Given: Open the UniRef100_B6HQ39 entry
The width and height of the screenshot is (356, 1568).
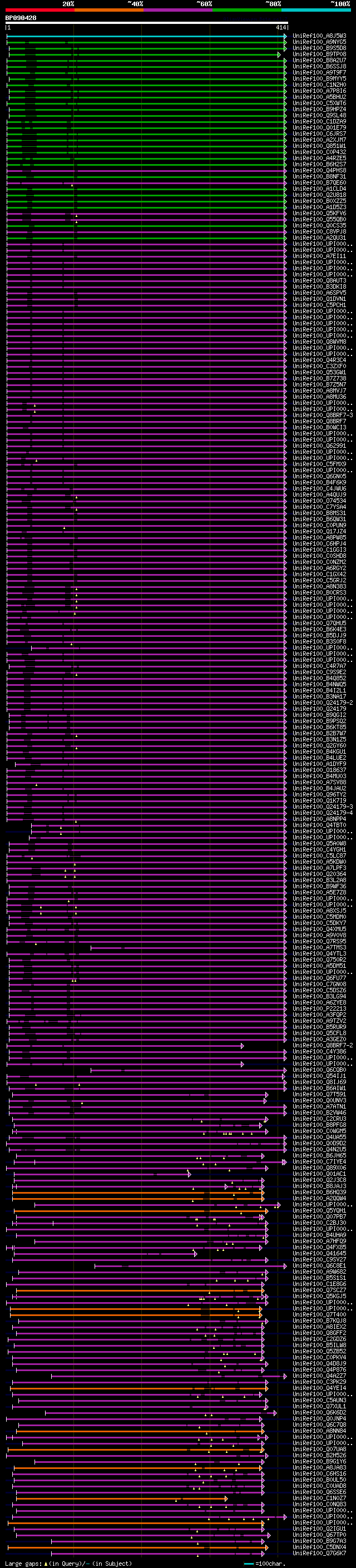Looking at the screenshot, I should click(319, 1192).
